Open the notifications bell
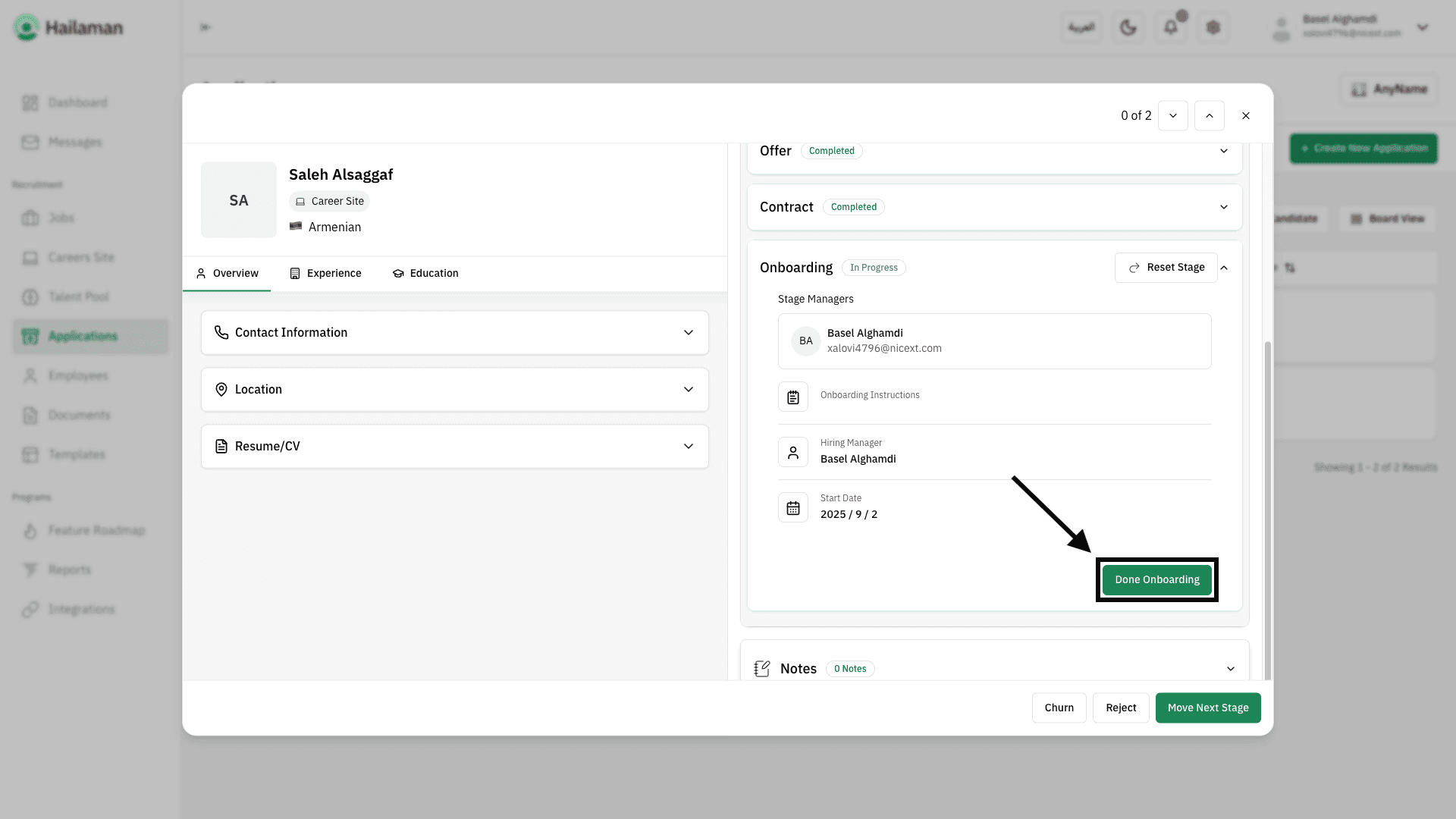 [x=1171, y=28]
